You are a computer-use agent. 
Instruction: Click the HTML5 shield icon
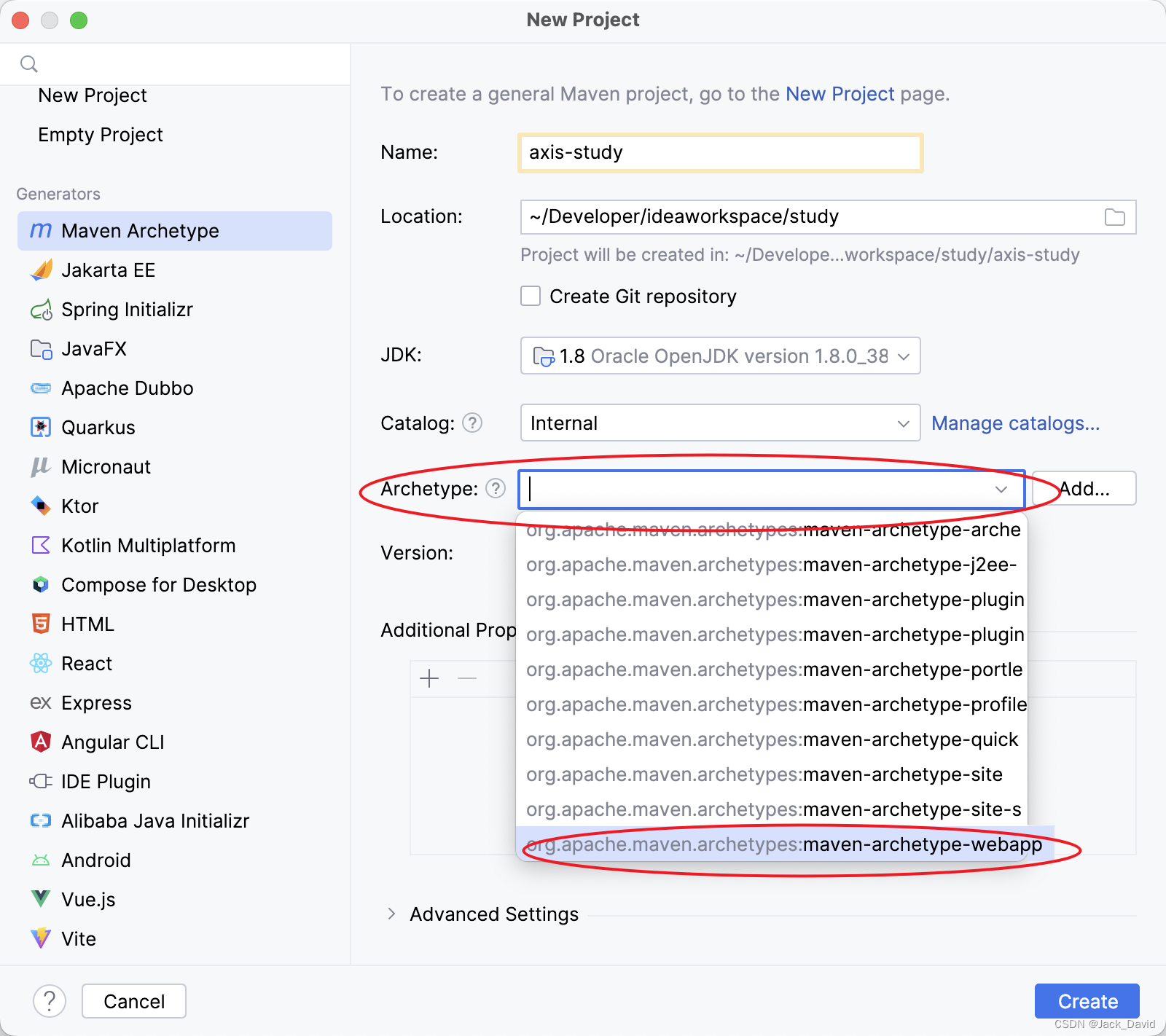[41, 624]
